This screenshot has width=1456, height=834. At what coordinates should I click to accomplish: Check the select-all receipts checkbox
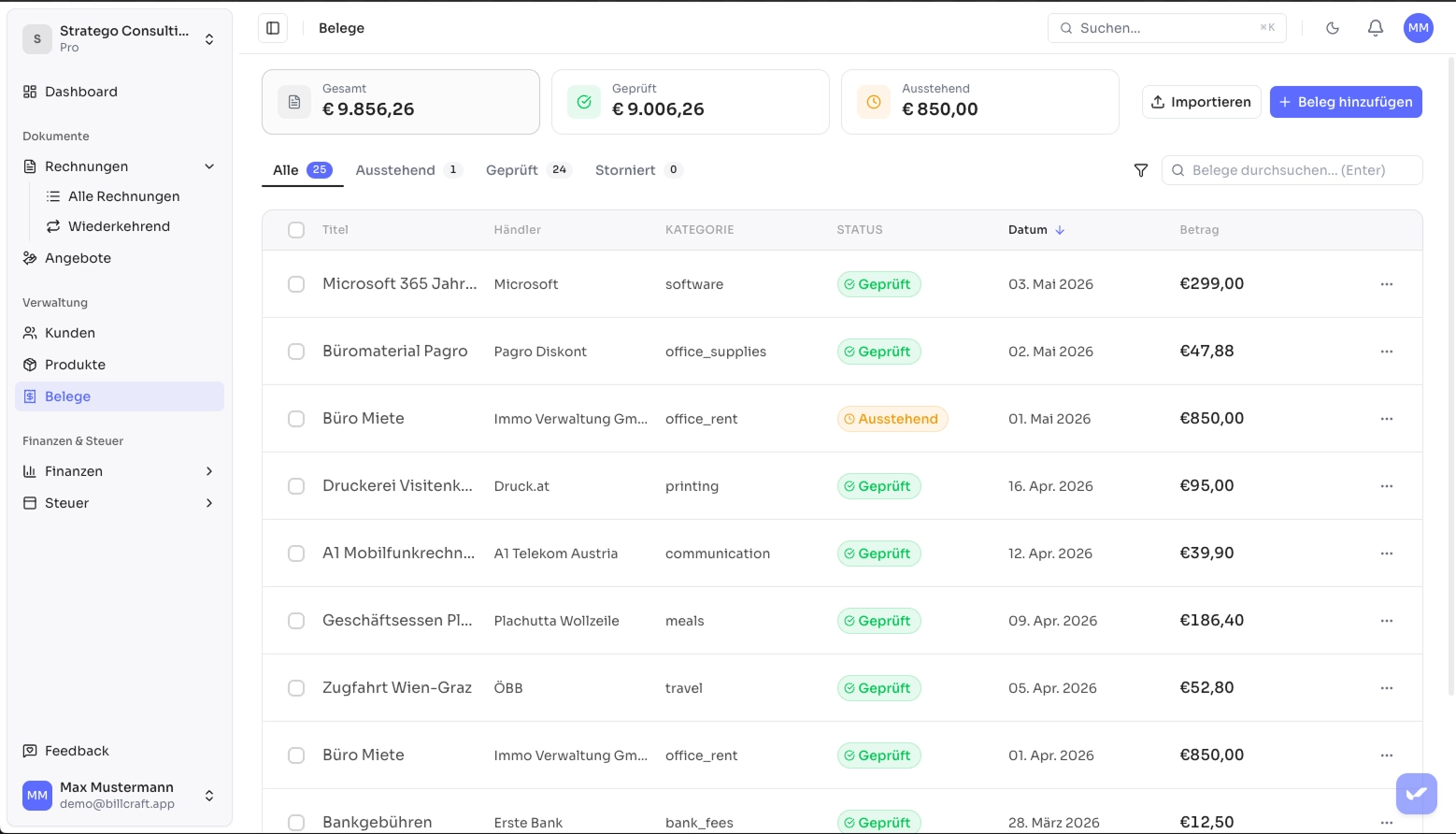click(296, 230)
